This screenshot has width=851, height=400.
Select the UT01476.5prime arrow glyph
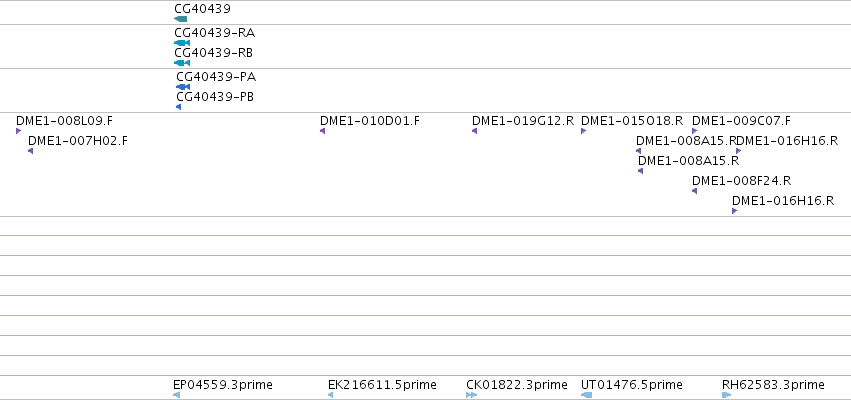[586, 395]
